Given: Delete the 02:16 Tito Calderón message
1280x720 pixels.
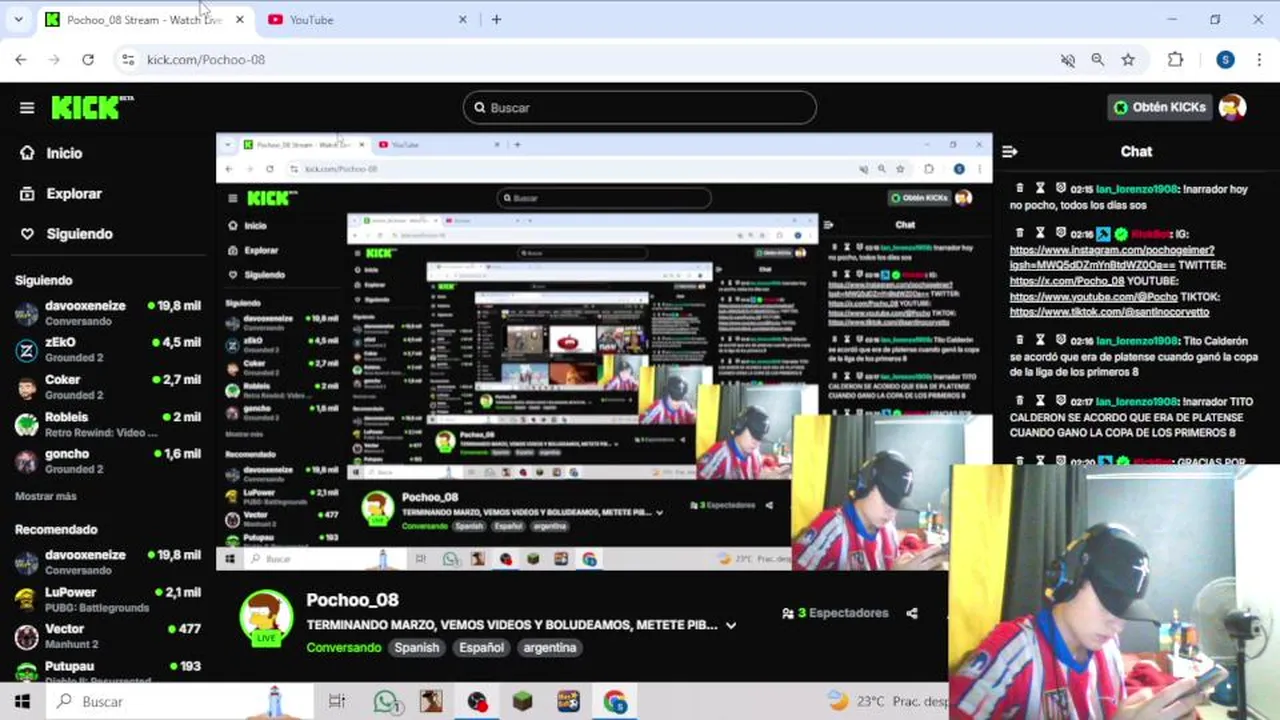Looking at the screenshot, I should click(1020, 340).
